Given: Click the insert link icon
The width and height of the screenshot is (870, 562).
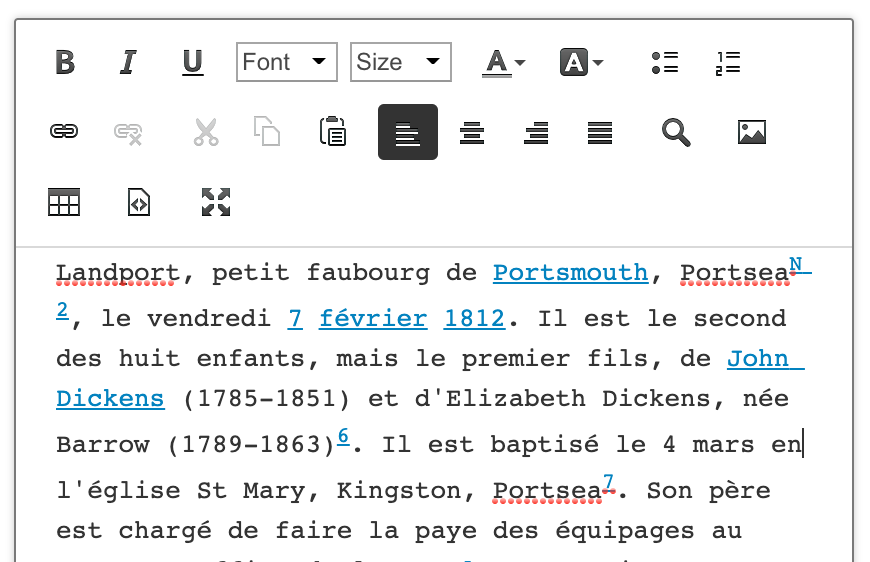Looking at the screenshot, I should pyautogui.click(x=64, y=132).
